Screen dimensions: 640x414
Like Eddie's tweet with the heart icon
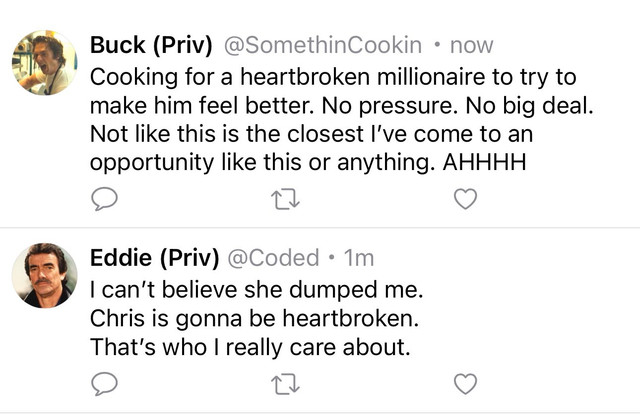465,384
